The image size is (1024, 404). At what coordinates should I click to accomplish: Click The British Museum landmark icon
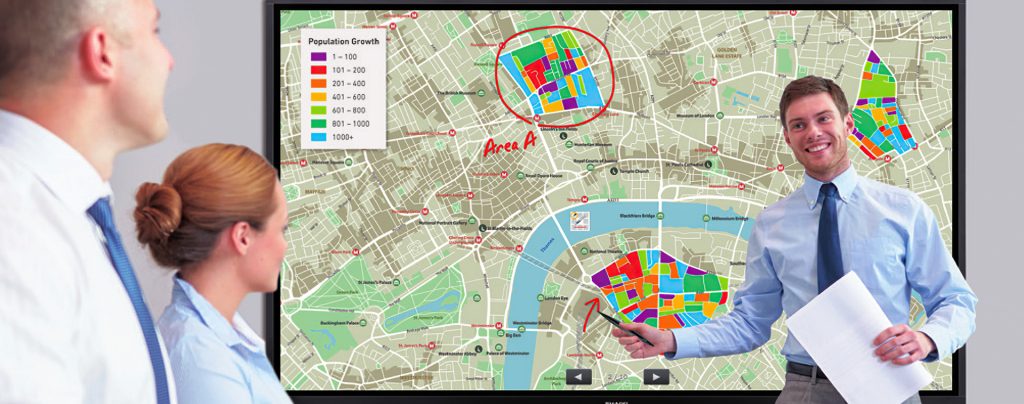click(x=481, y=93)
